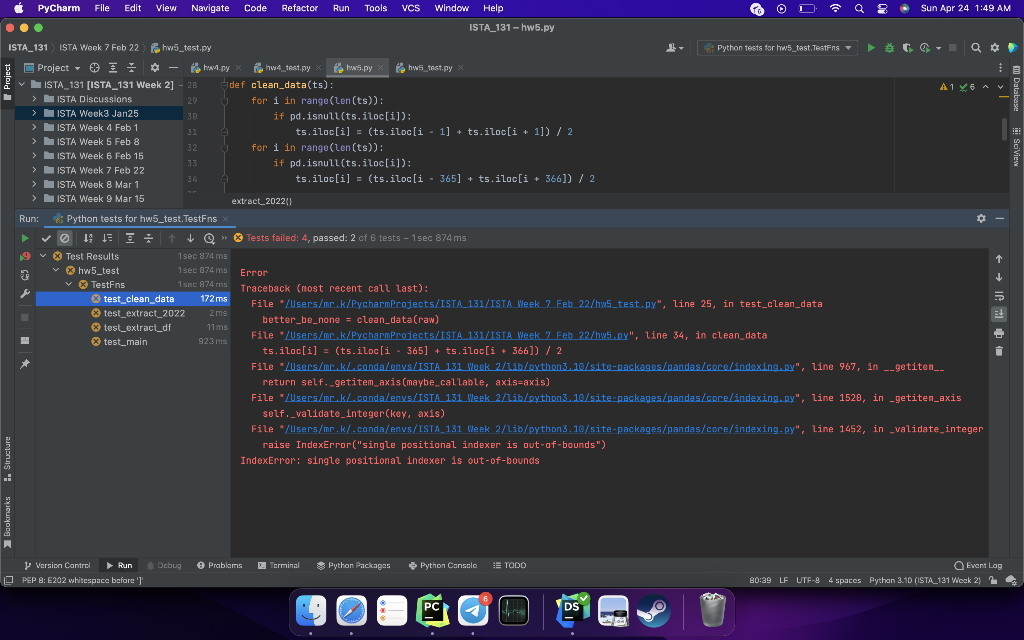
Task: Open Telegram from the Dock
Action: (x=472, y=609)
